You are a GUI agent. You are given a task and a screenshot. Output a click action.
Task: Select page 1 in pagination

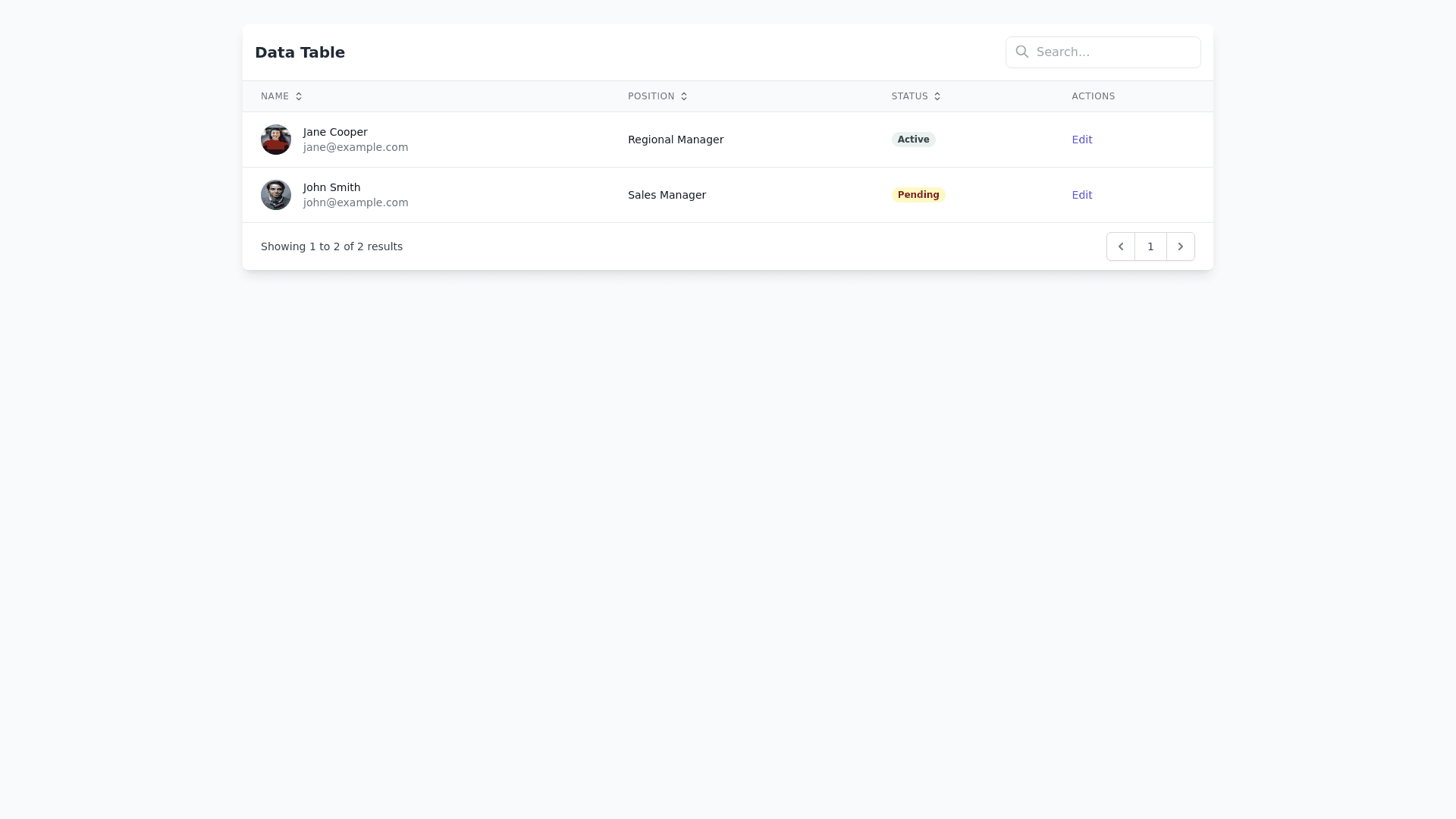[1150, 246]
